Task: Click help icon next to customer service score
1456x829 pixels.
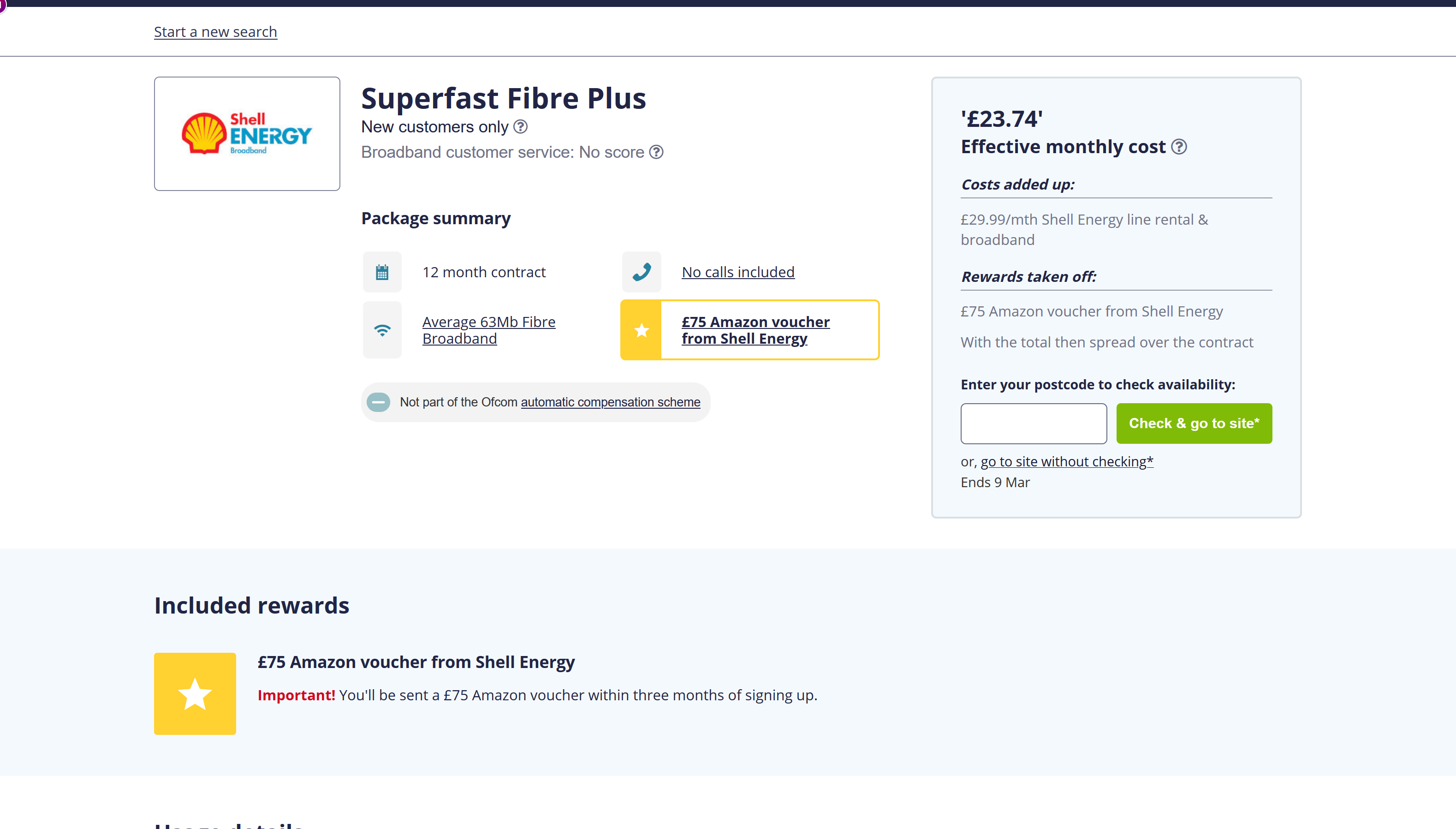Action: 656,152
